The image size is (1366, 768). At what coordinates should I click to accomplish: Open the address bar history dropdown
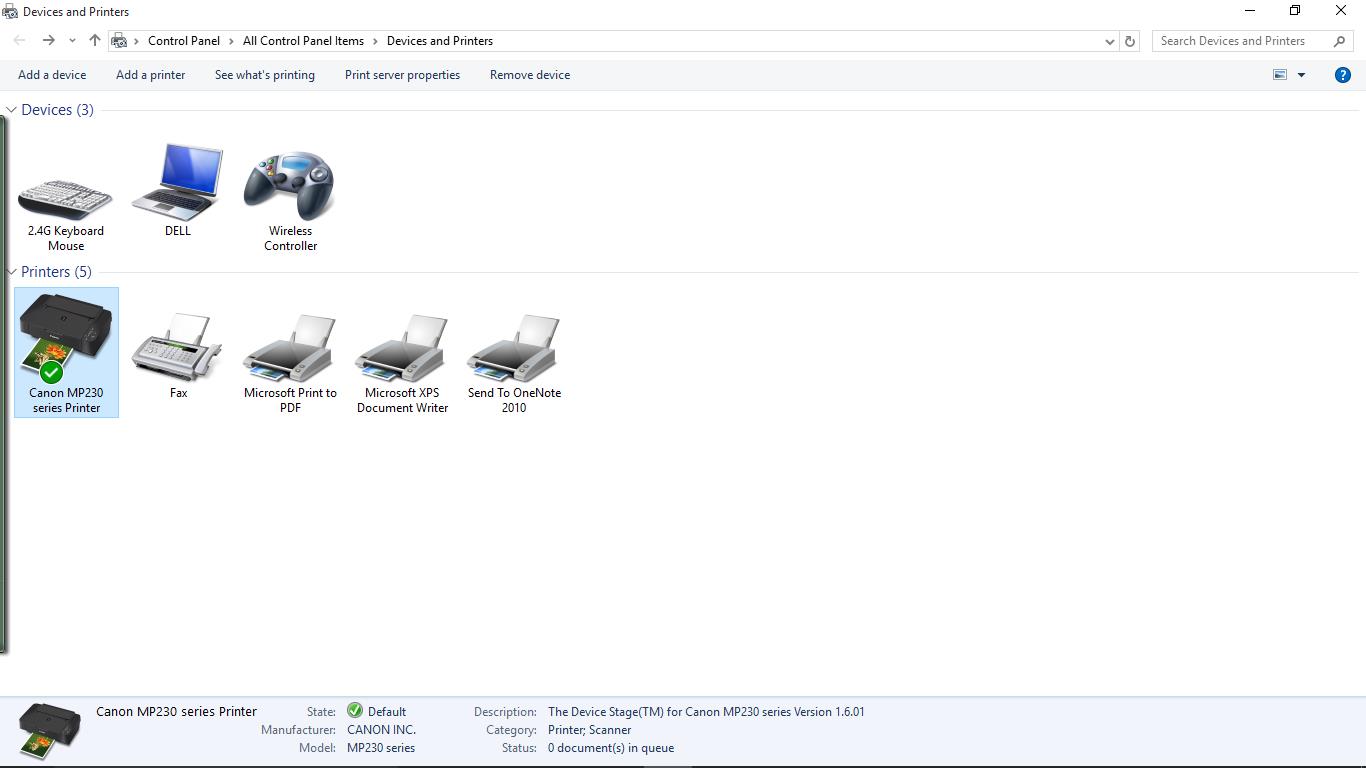click(1109, 41)
